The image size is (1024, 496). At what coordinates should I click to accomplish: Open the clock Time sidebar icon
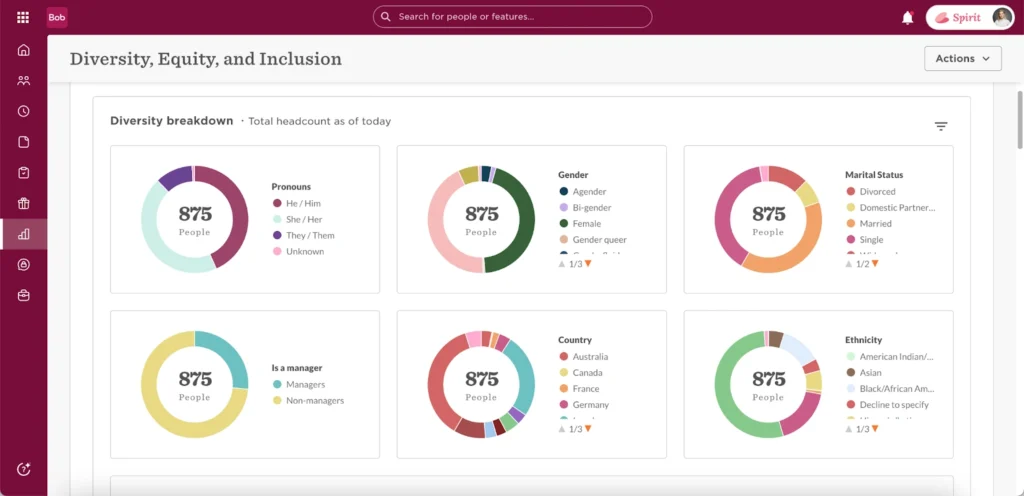pos(23,111)
